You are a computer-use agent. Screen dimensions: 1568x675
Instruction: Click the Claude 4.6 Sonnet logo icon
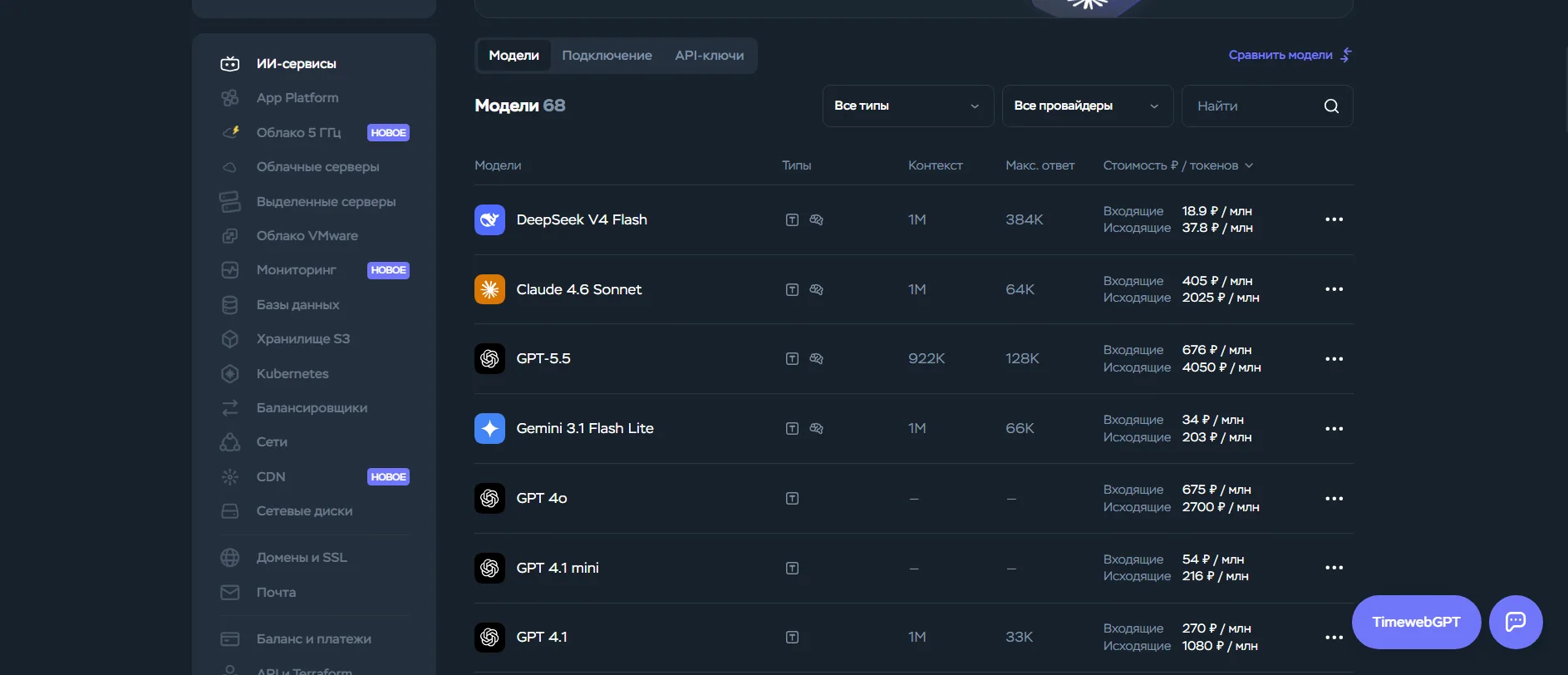point(489,289)
